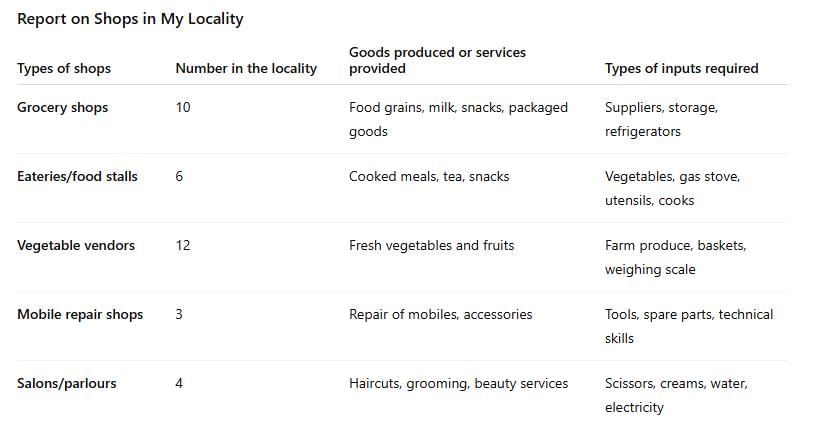Select the 'Repair of mobiles, accessories' cell

coord(440,314)
